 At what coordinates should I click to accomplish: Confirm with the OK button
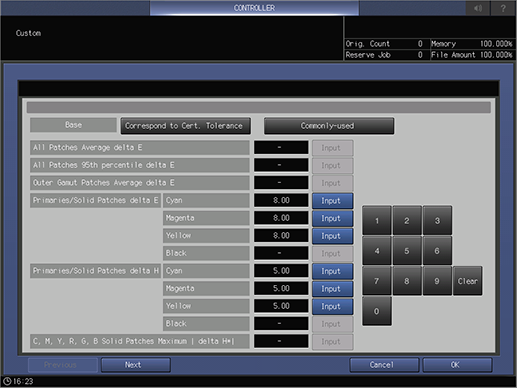[x=457, y=365]
